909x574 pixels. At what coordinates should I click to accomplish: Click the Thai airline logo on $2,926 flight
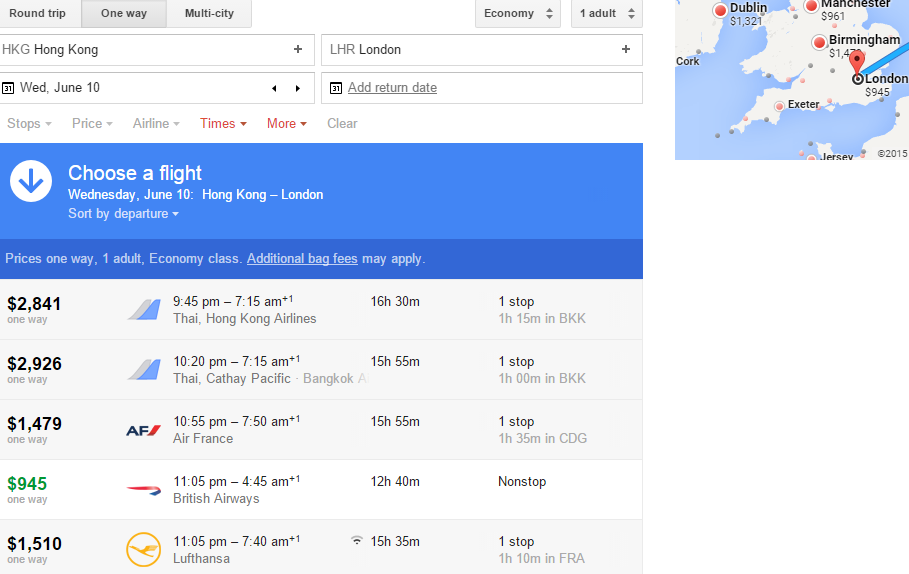coord(144,370)
